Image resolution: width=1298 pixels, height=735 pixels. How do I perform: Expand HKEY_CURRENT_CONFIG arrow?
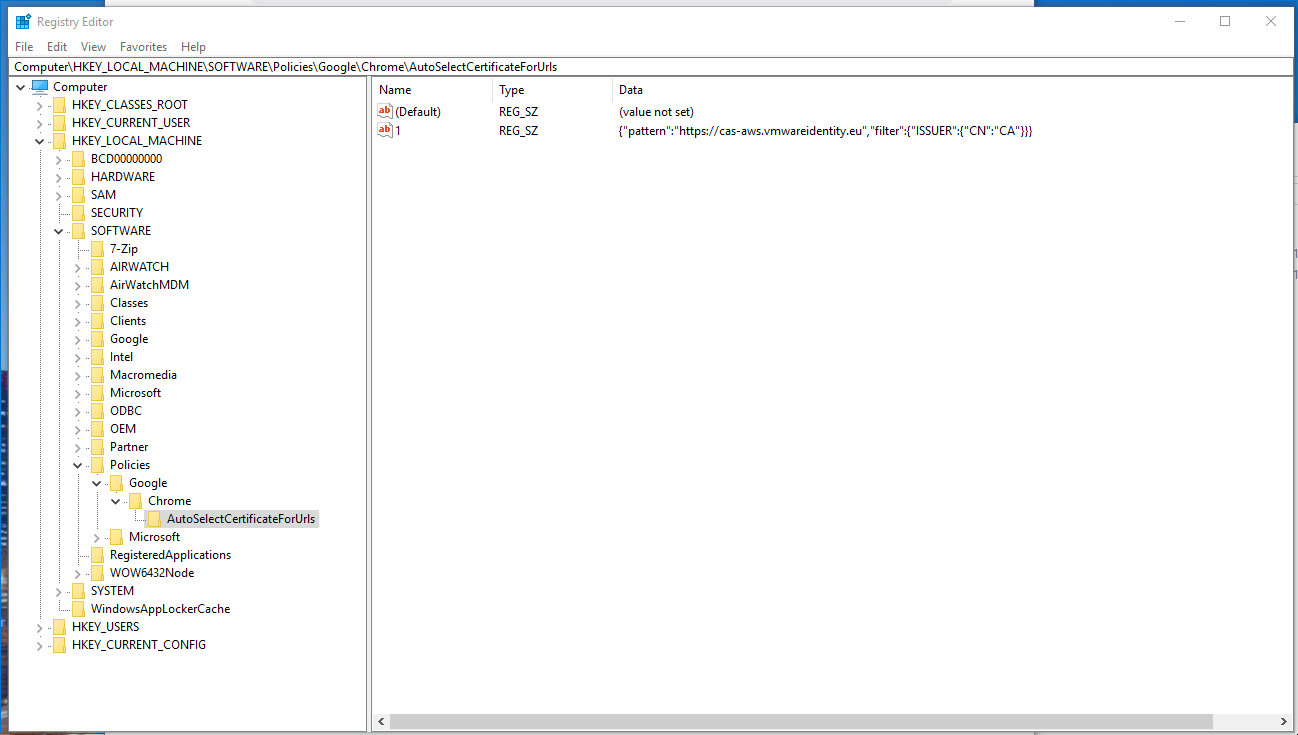(x=39, y=645)
